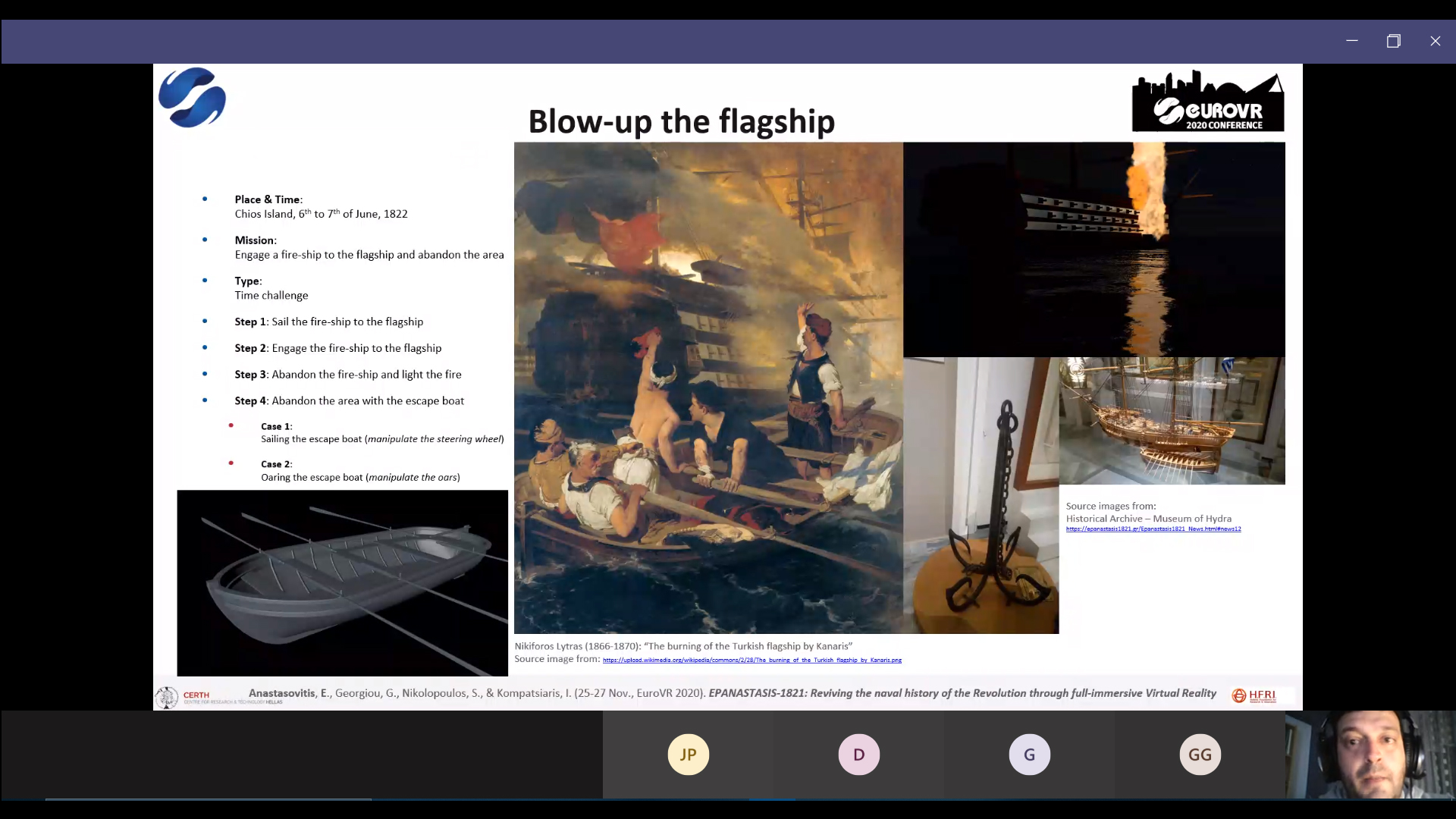1456x819 pixels.
Task: Click the EPANASTASIS-1821 citation footer text
Action: click(x=733, y=693)
